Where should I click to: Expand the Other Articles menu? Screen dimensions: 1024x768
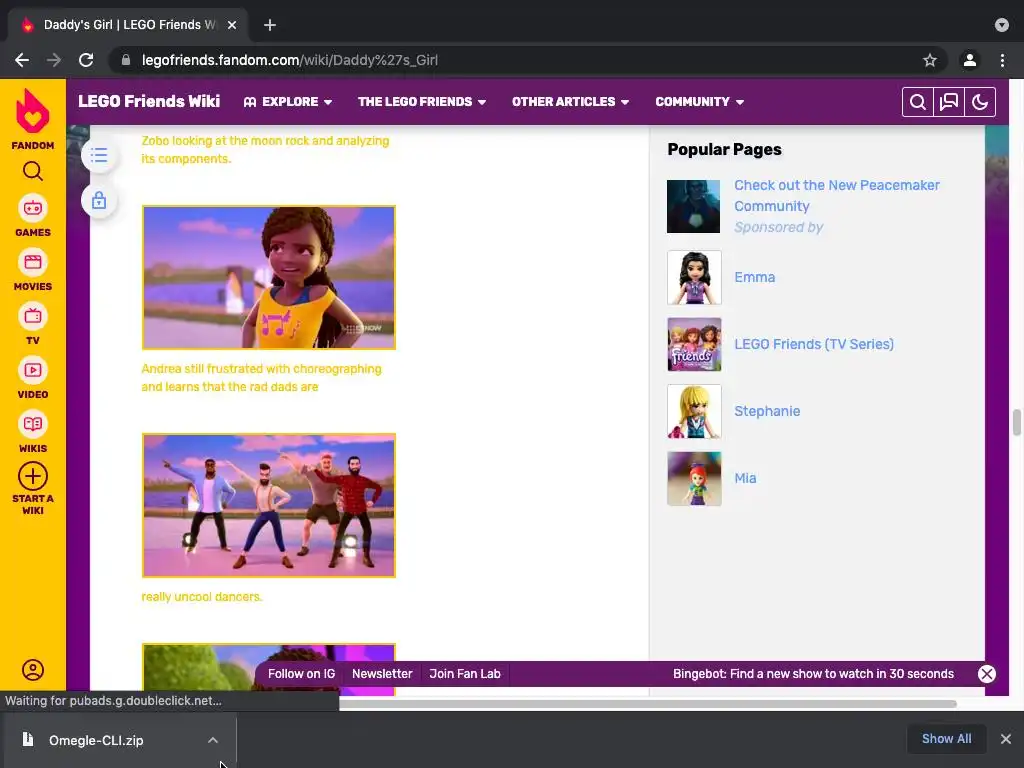coord(570,102)
